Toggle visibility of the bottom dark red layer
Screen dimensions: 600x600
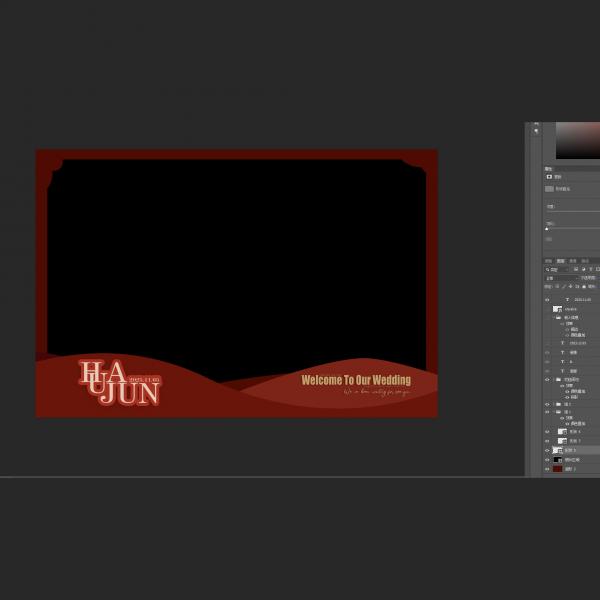[x=547, y=469]
